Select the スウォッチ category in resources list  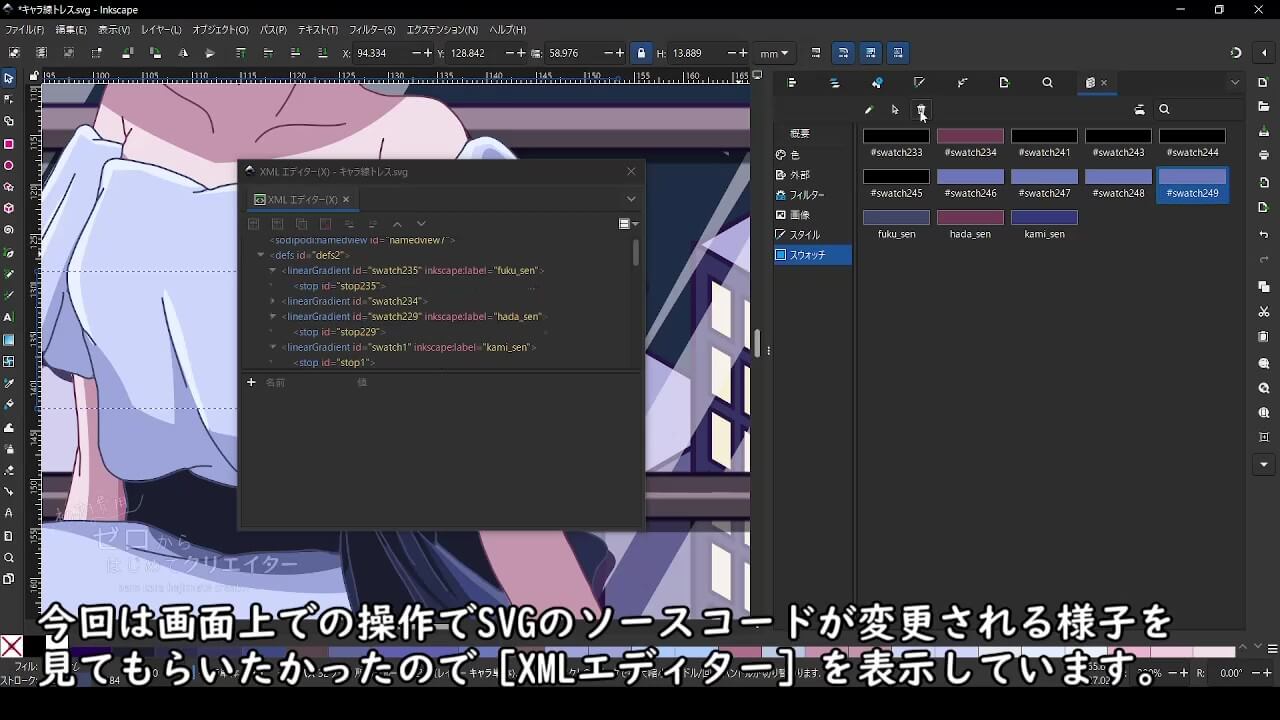point(813,255)
